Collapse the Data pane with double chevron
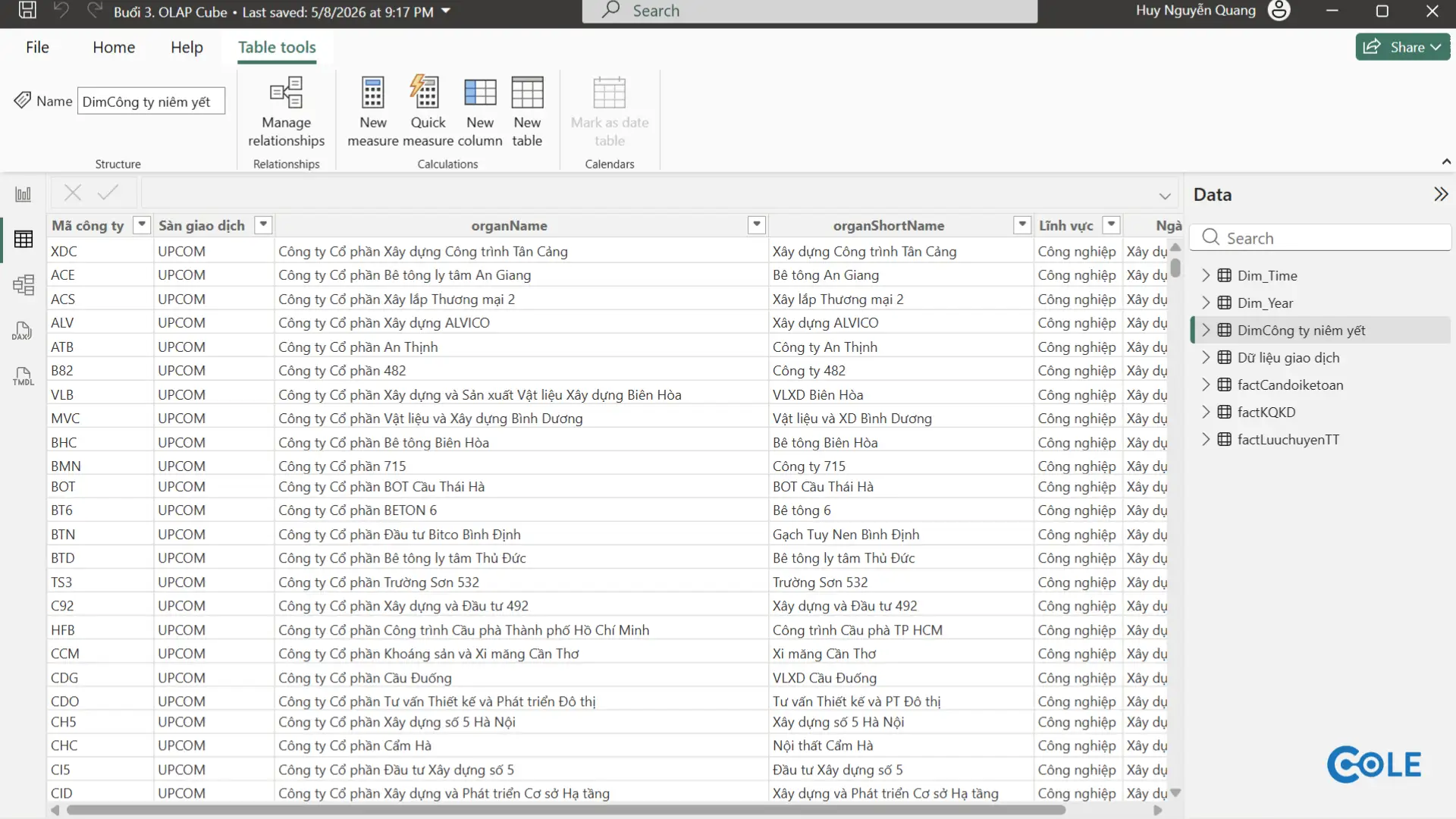The width and height of the screenshot is (1456, 819). [1441, 195]
